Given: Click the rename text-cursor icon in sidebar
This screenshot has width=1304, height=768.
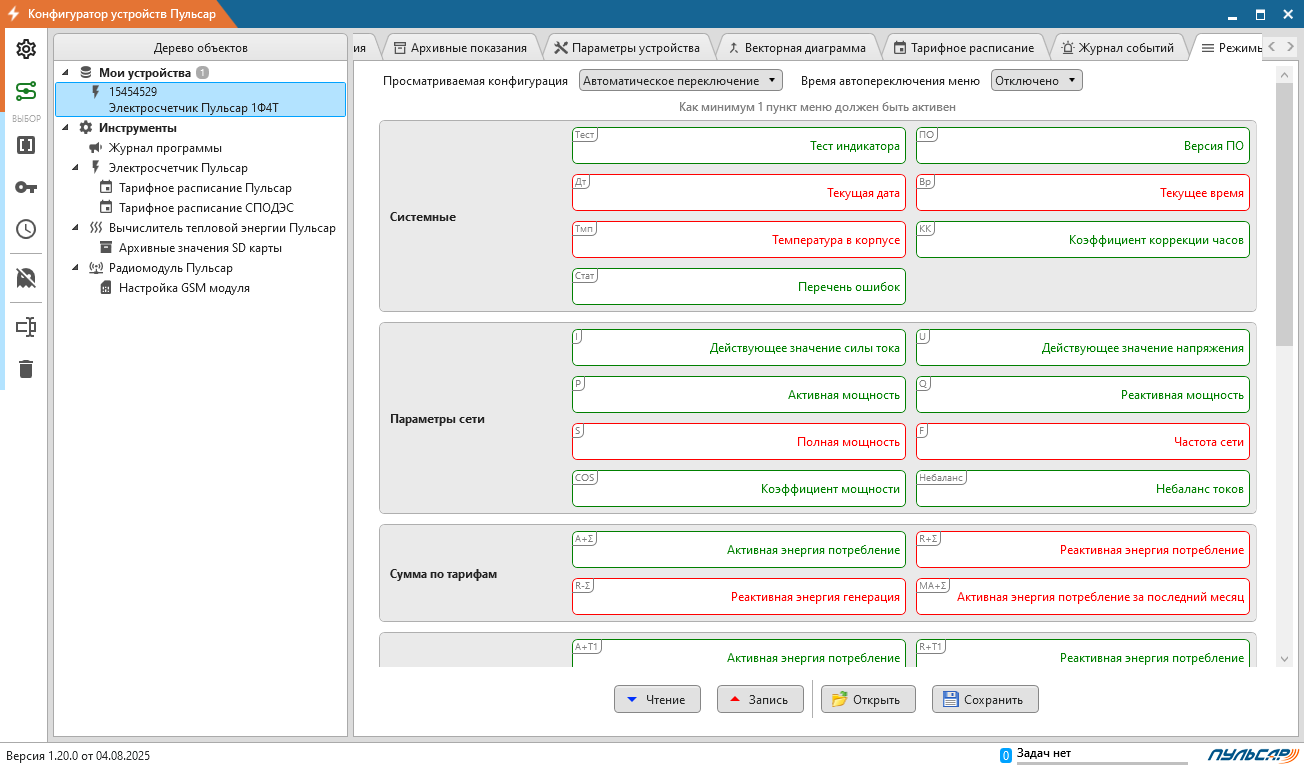Looking at the screenshot, I should [x=26, y=327].
